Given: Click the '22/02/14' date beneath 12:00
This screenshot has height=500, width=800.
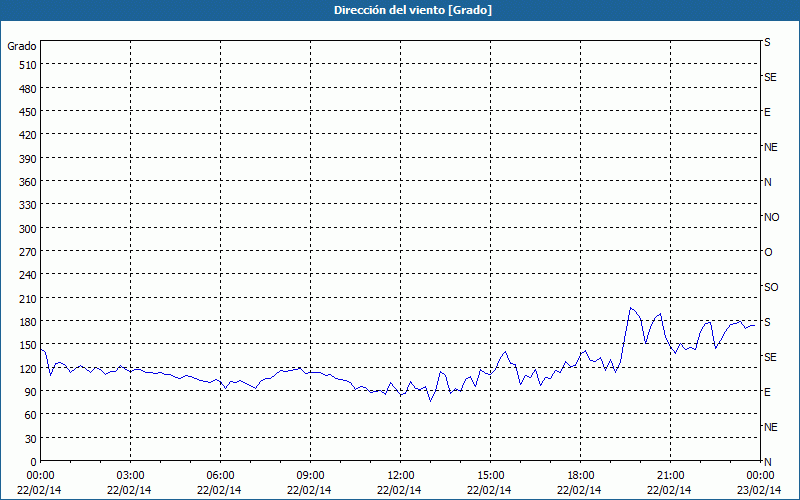Looking at the screenshot, I should [399, 490].
